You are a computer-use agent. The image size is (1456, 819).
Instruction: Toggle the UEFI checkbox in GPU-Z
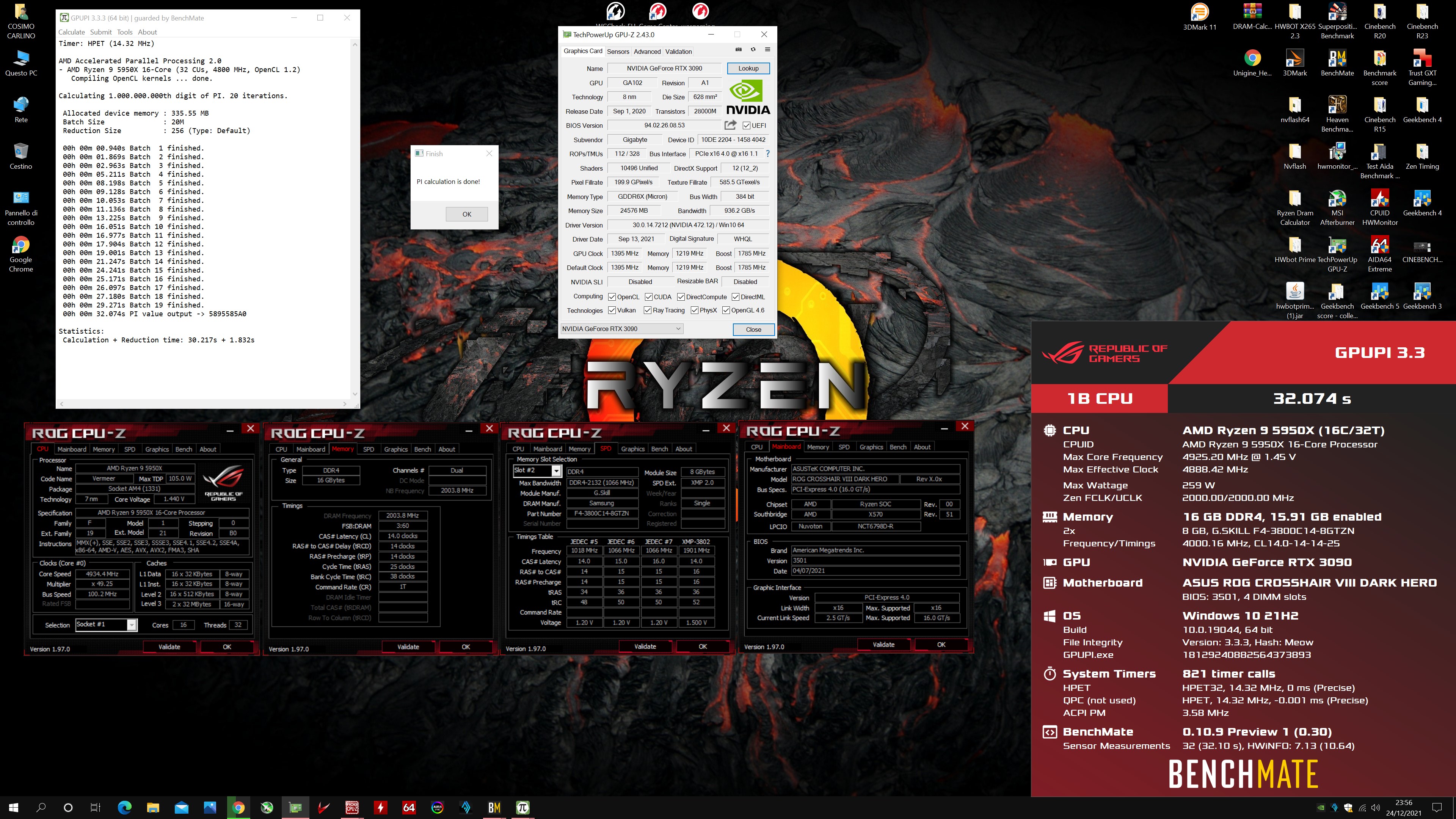pyautogui.click(x=746, y=126)
